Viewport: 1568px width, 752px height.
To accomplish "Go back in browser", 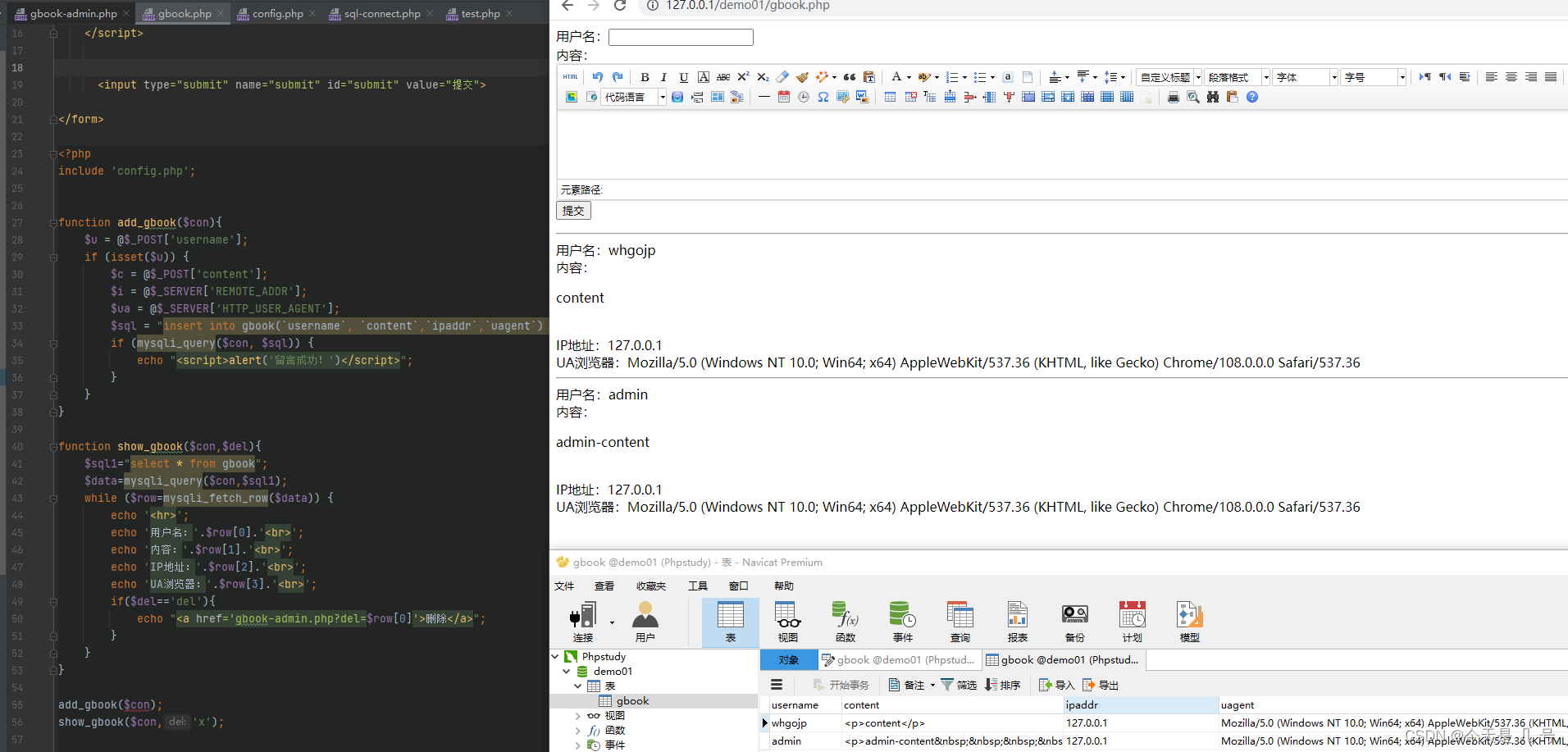I will (567, 6).
